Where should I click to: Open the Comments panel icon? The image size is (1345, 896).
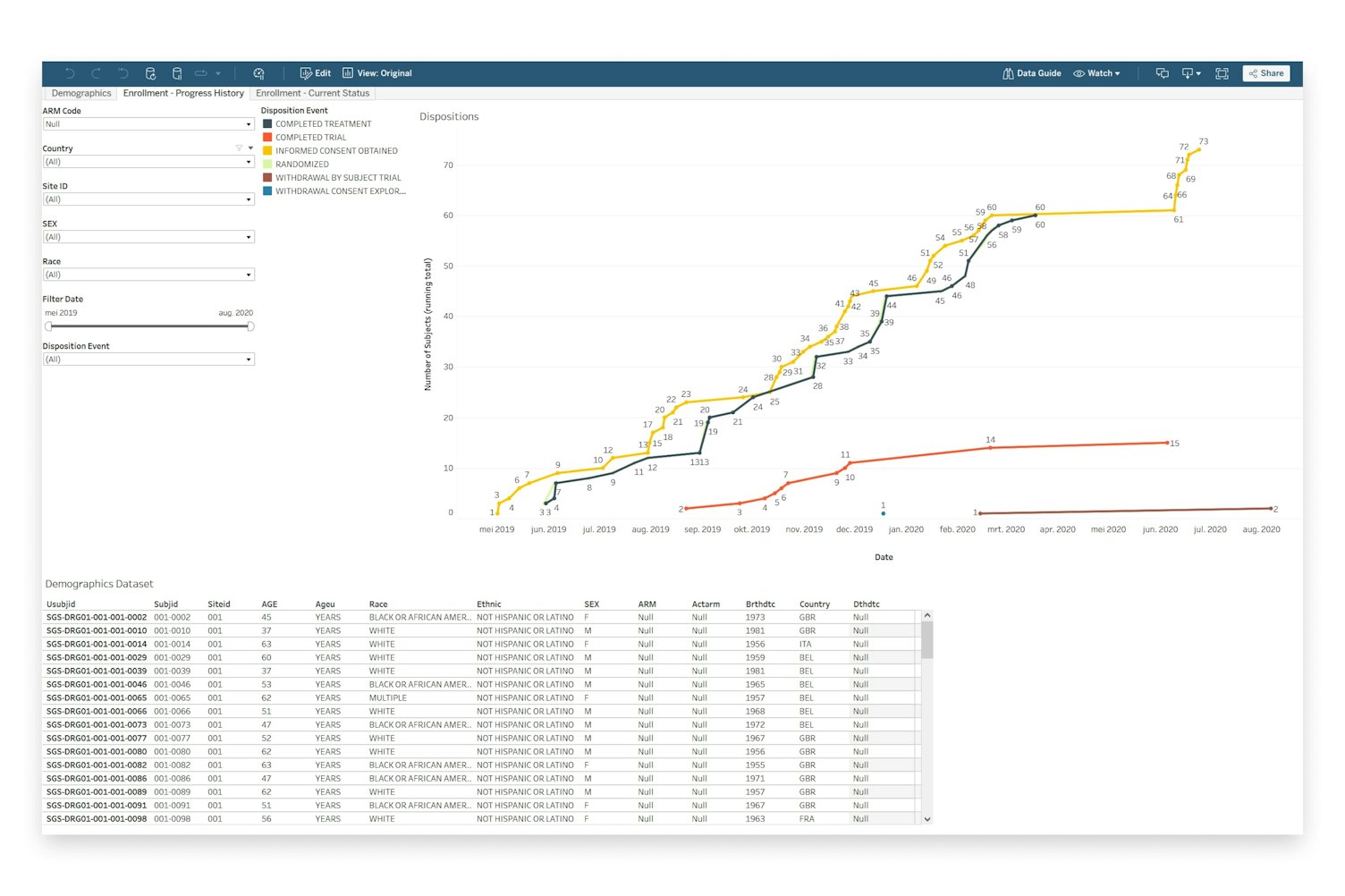(x=1162, y=73)
